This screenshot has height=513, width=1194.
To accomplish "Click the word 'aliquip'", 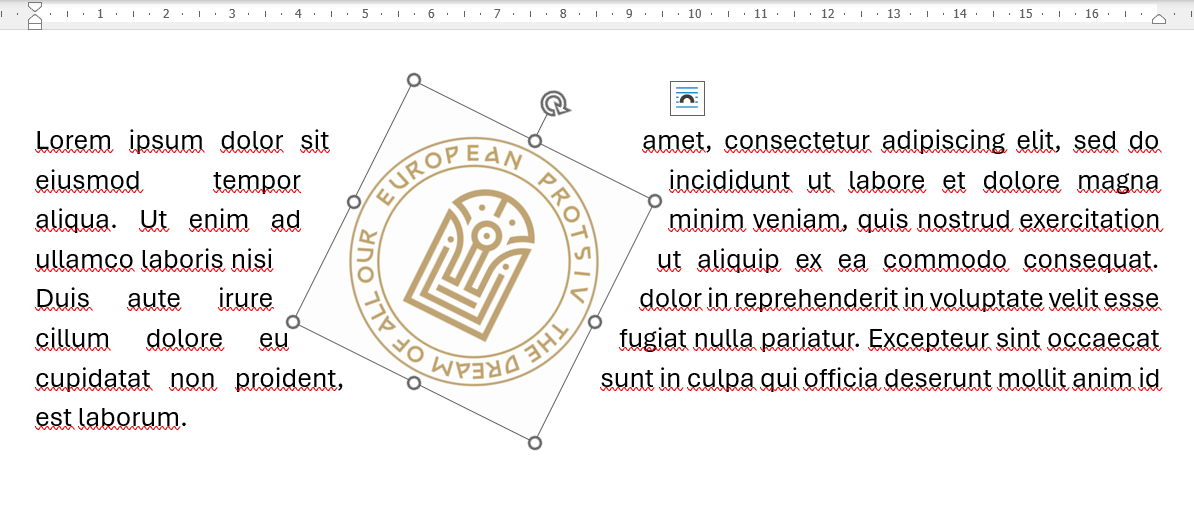I will click(738, 262).
